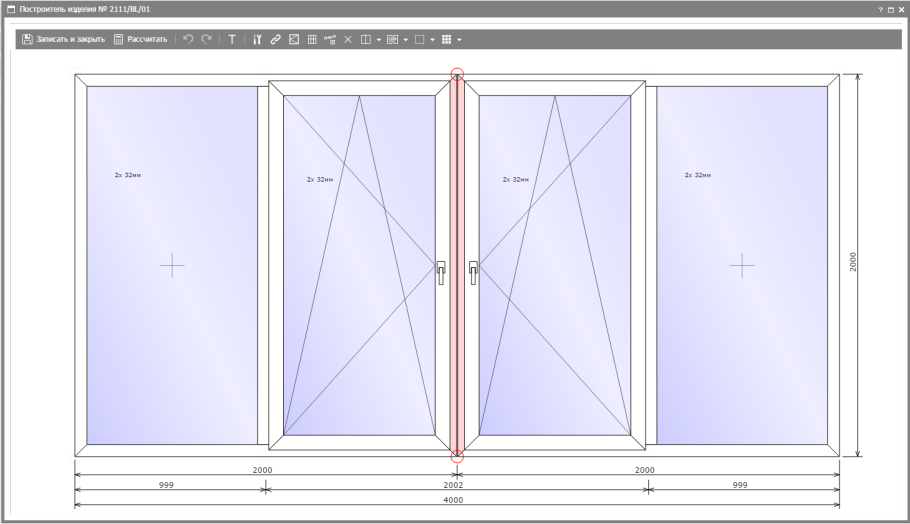Open the nine-square grid dropdown arrow
The width and height of the screenshot is (910, 524).
click(459, 40)
